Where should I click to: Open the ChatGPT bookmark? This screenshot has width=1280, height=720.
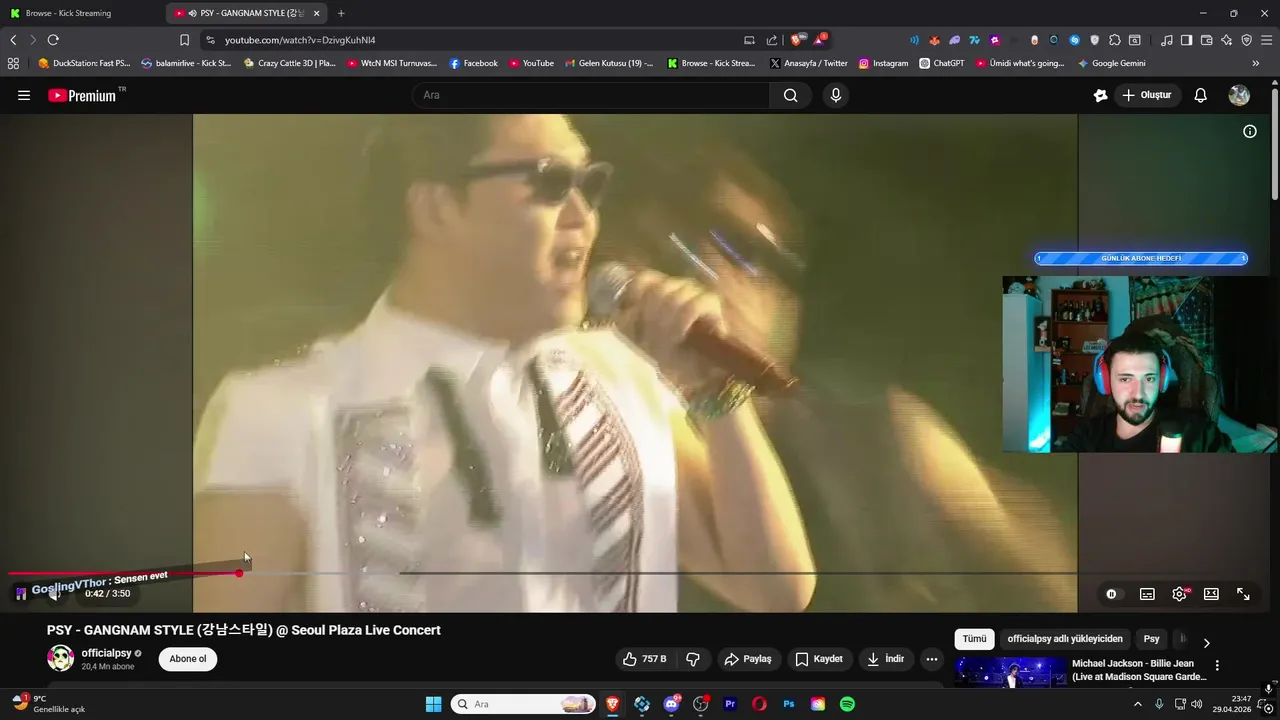coord(942,63)
